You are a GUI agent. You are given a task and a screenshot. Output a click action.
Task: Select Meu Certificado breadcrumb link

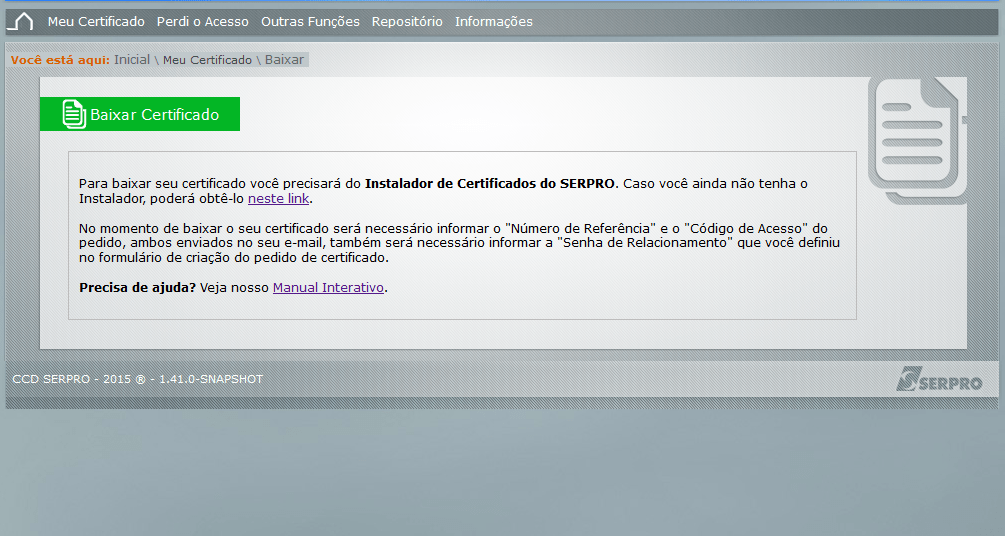coord(207,60)
